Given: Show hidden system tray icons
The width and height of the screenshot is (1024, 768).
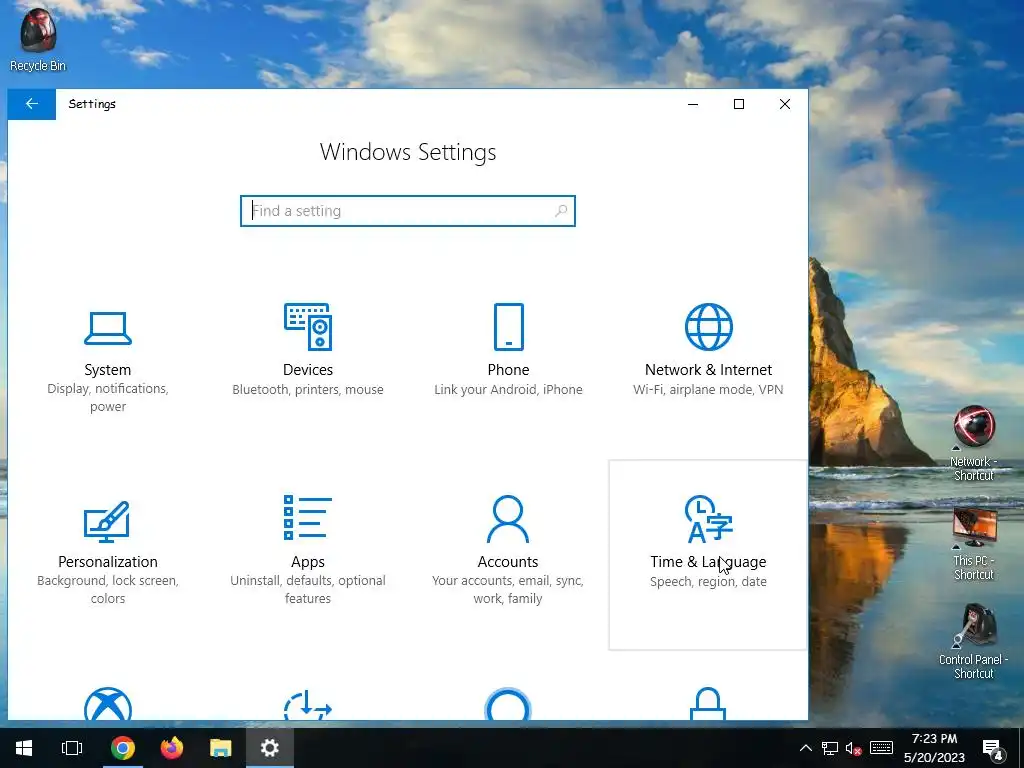Looking at the screenshot, I should [x=806, y=748].
